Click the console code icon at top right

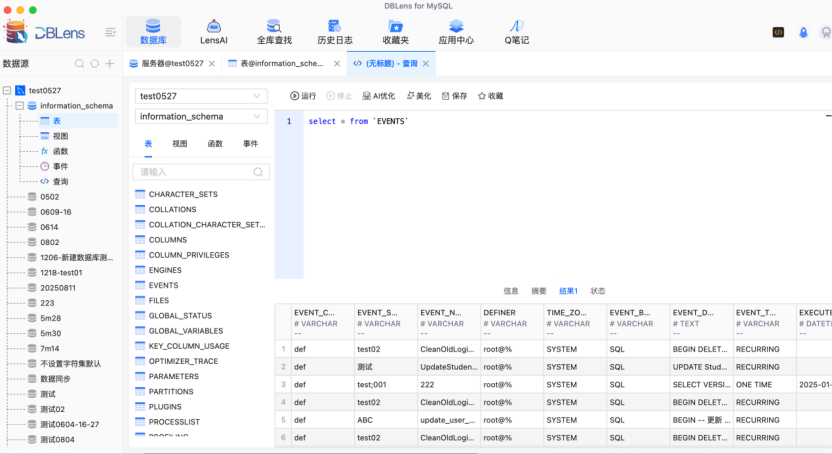click(778, 32)
